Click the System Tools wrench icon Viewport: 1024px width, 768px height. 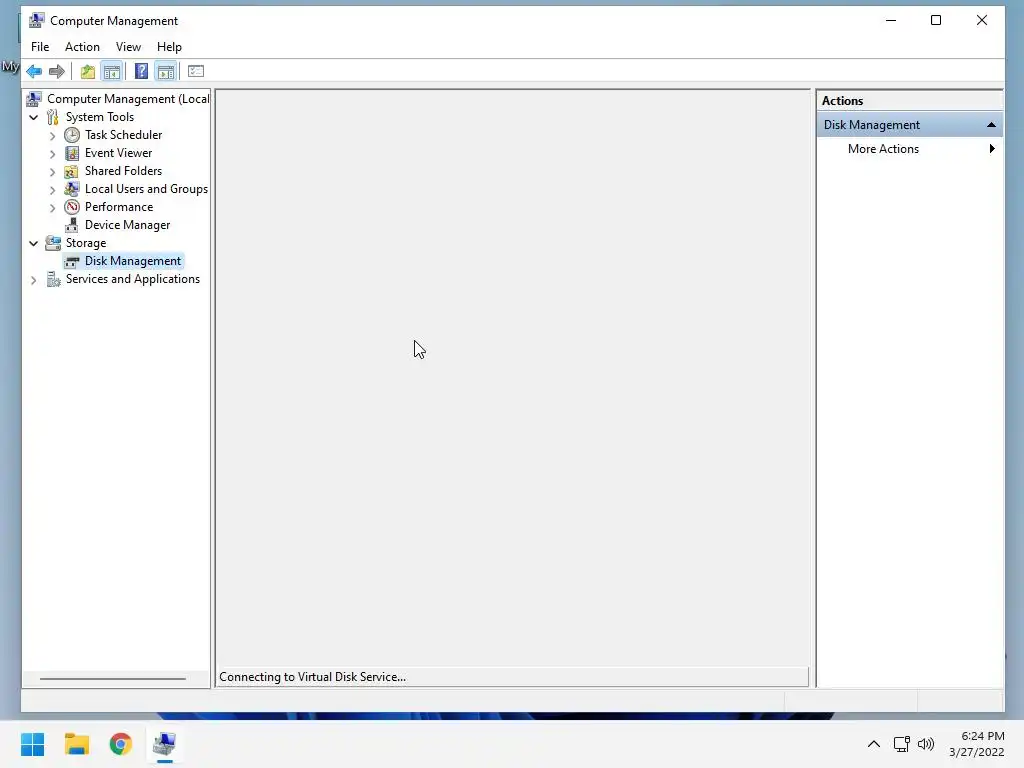pyautogui.click(x=53, y=117)
